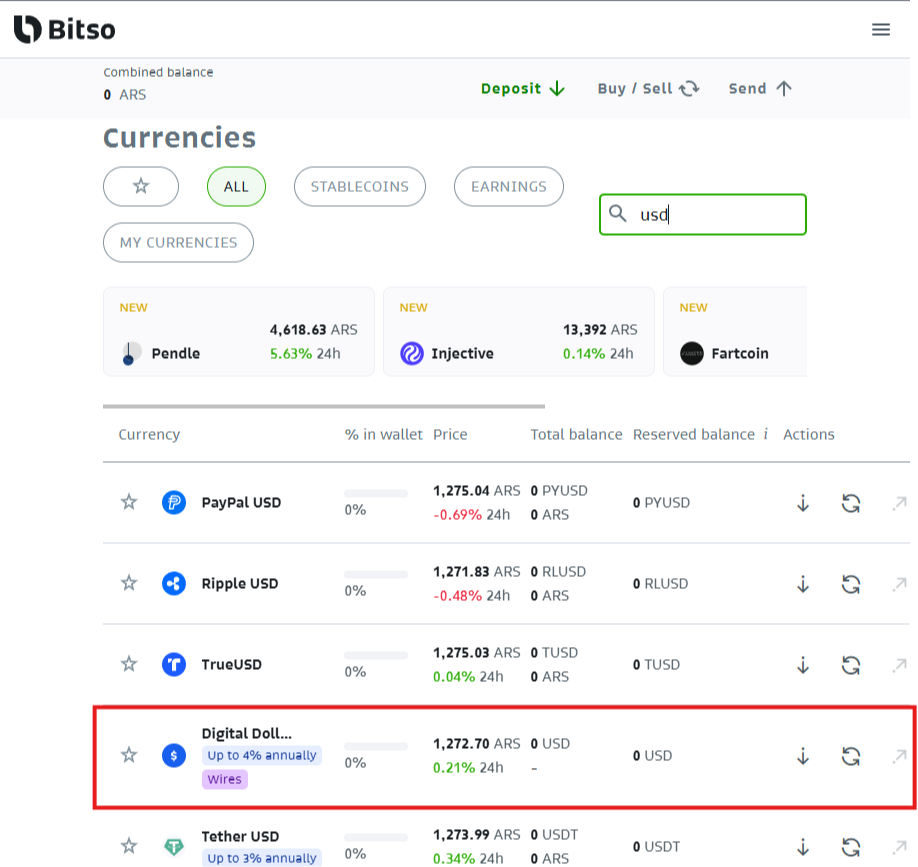Click the carousel horizontal scrollbar
Viewport: 918px width, 867px height.
324,406
